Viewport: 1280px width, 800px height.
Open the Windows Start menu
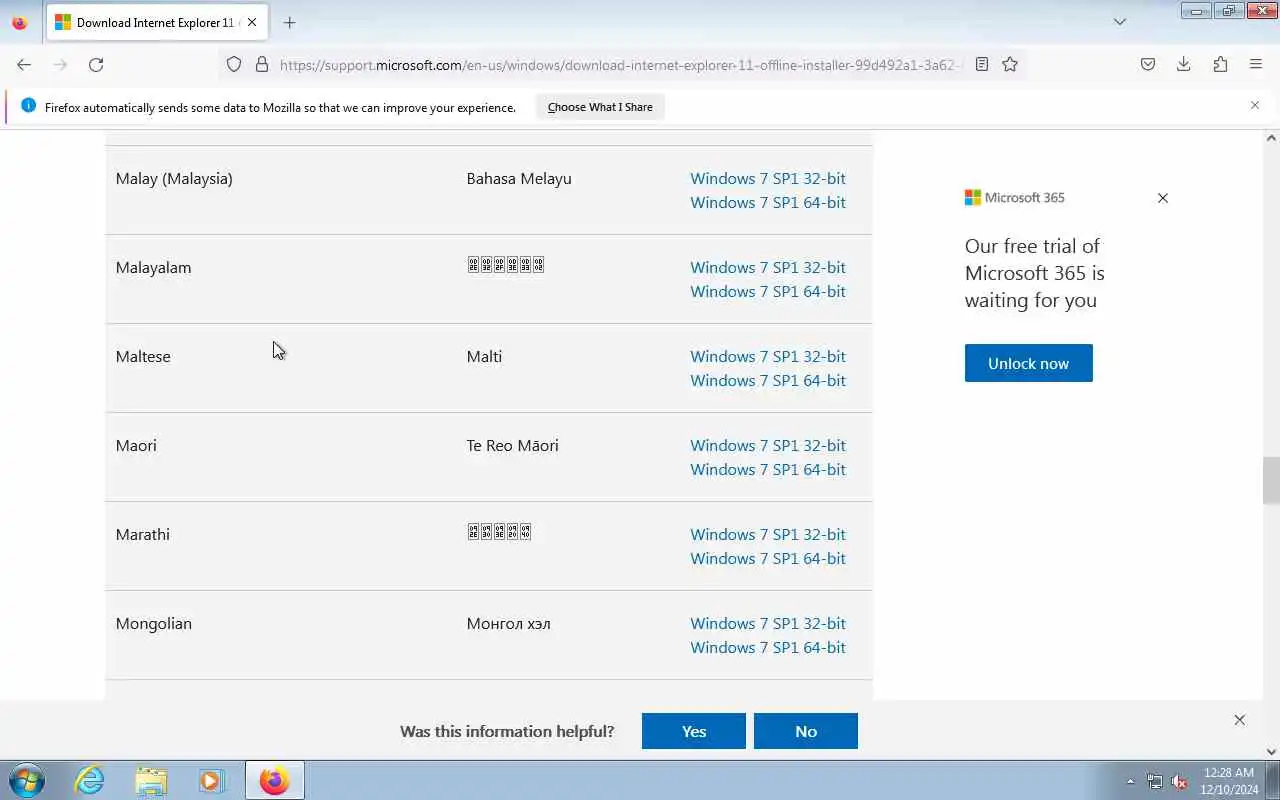27,780
